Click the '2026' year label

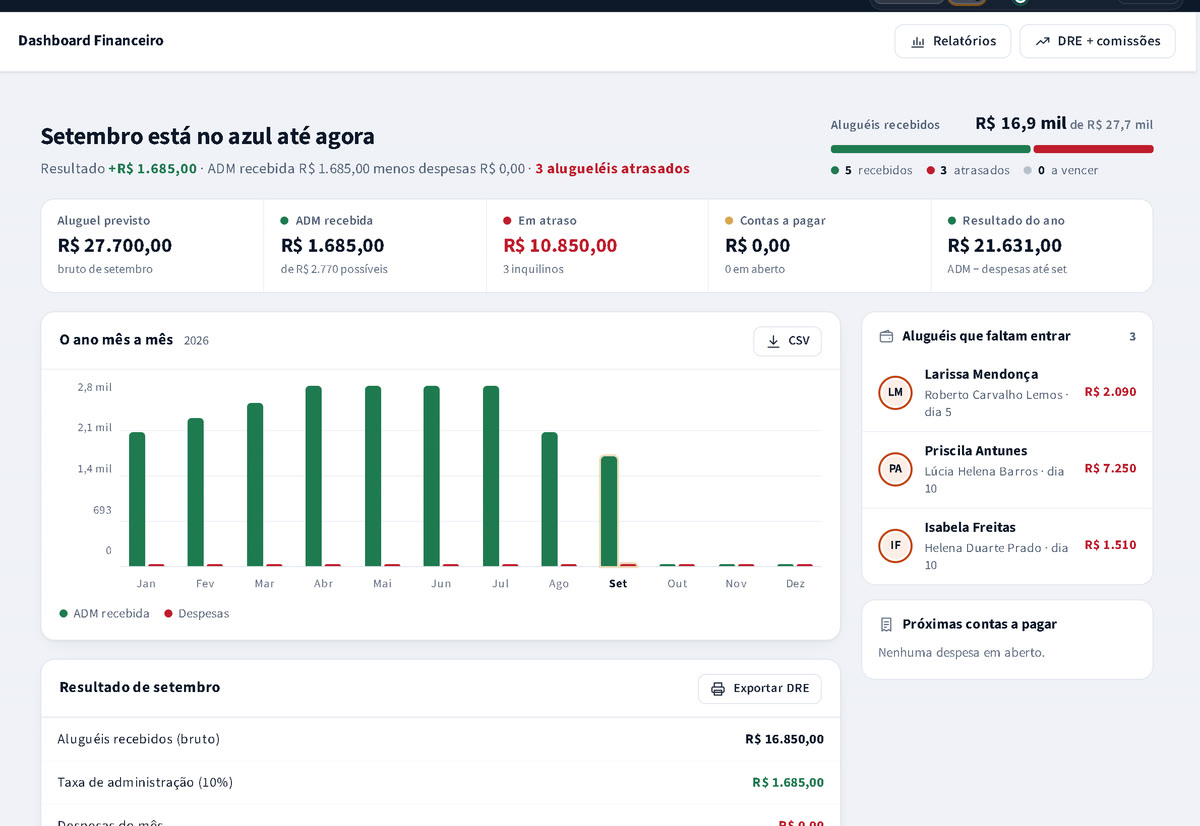click(x=196, y=341)
